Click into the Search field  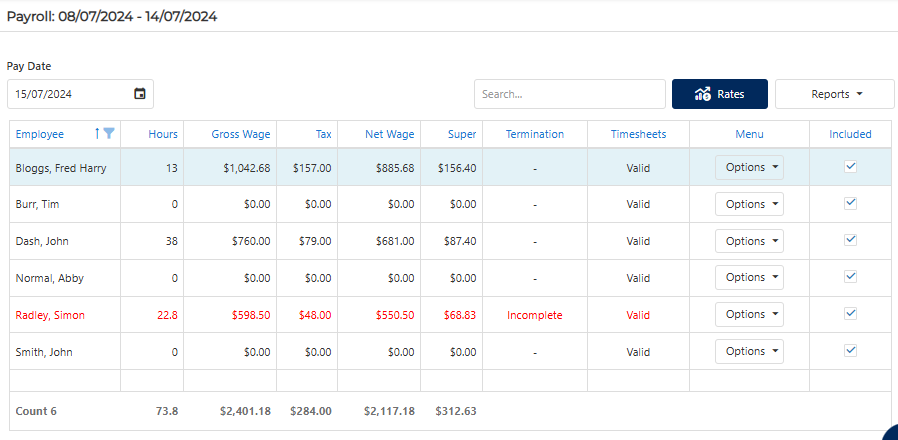pos(569,94)
